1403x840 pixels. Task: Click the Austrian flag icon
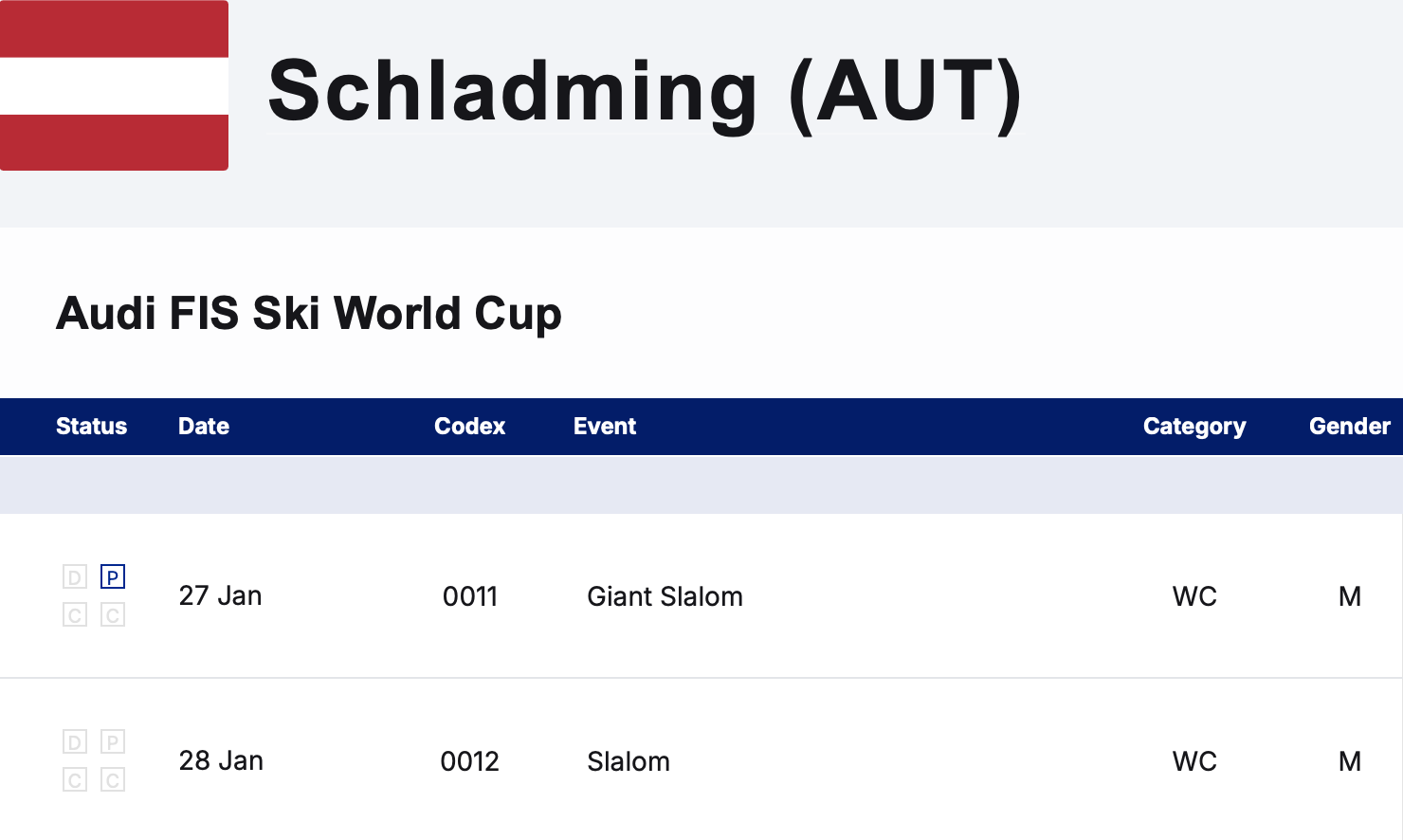(114, 85)
